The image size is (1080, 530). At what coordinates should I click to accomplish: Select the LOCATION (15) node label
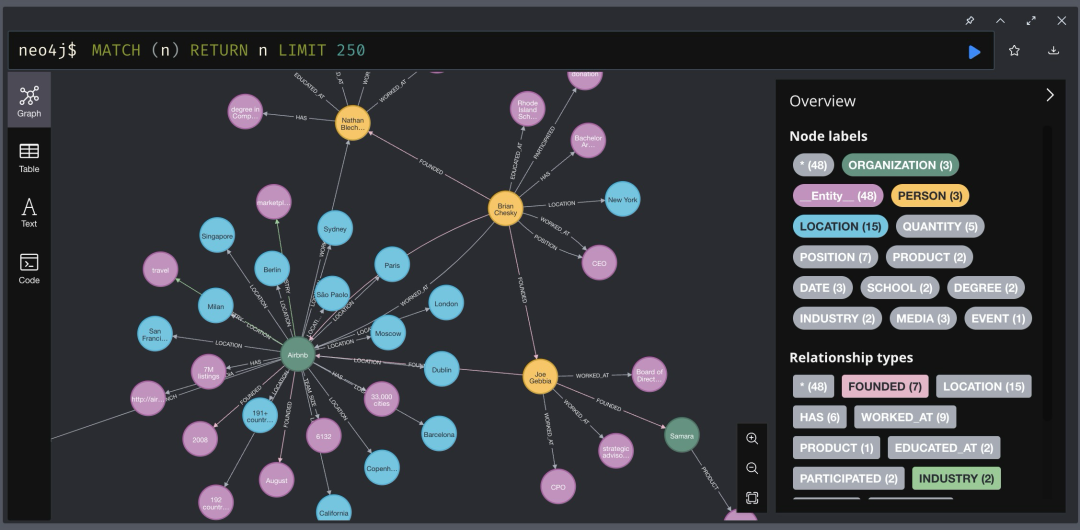click(x=840, y=226)
